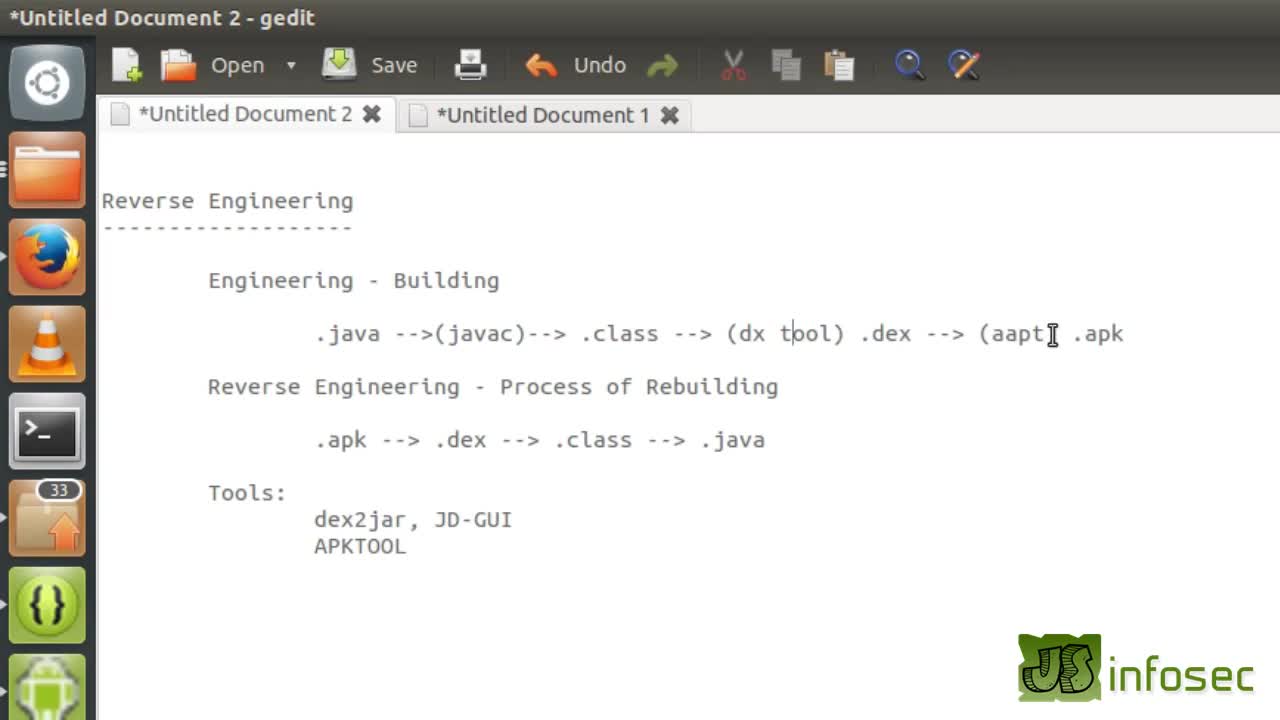This screenshot has width=1280, height=720.
Task: Open Files manager from launcher
Action: coord(47,170)
